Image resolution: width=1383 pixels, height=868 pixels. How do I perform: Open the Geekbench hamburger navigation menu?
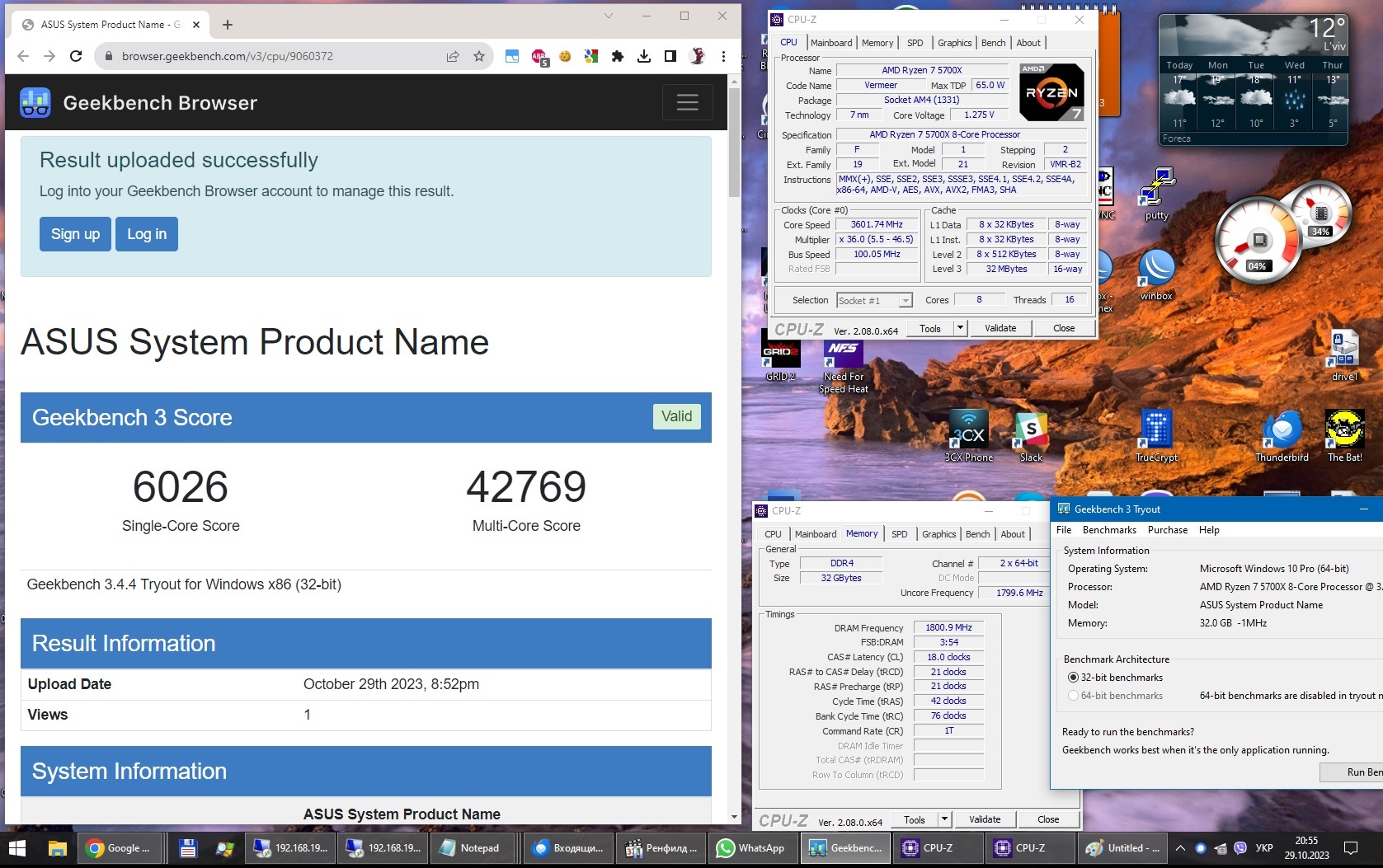pos(687,102)
